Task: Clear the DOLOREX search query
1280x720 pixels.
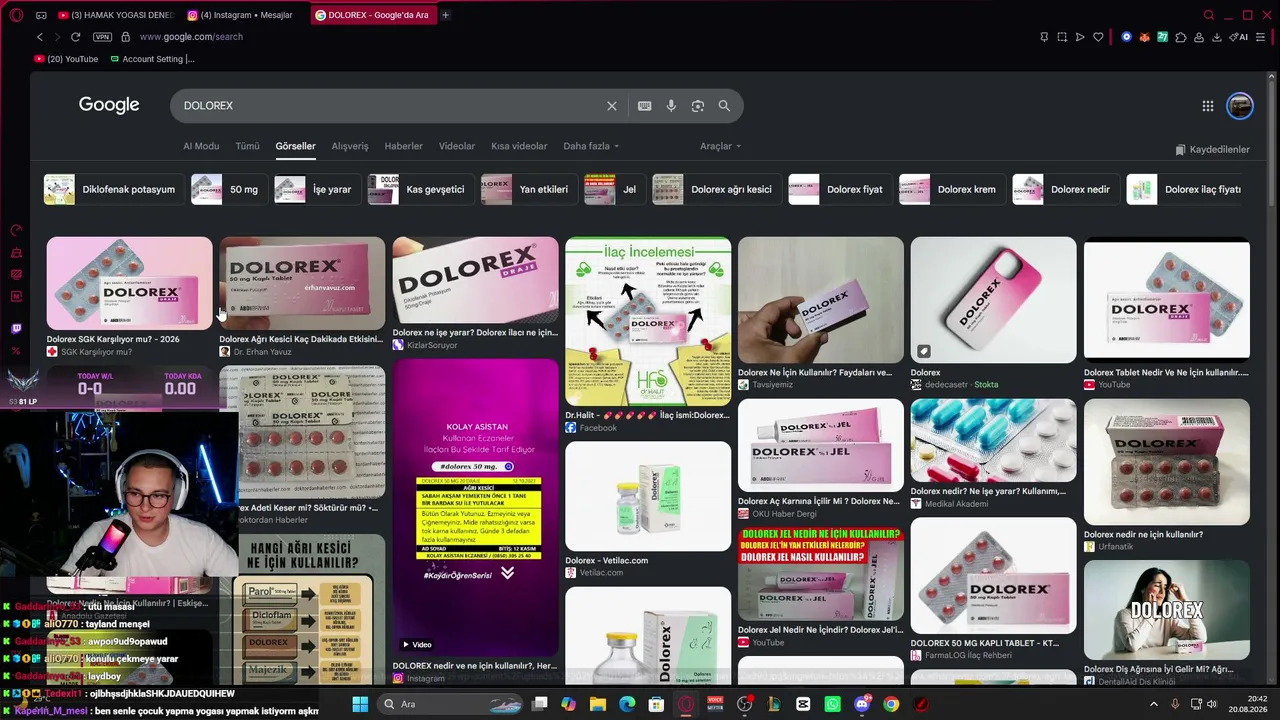Action: (612, 106)
